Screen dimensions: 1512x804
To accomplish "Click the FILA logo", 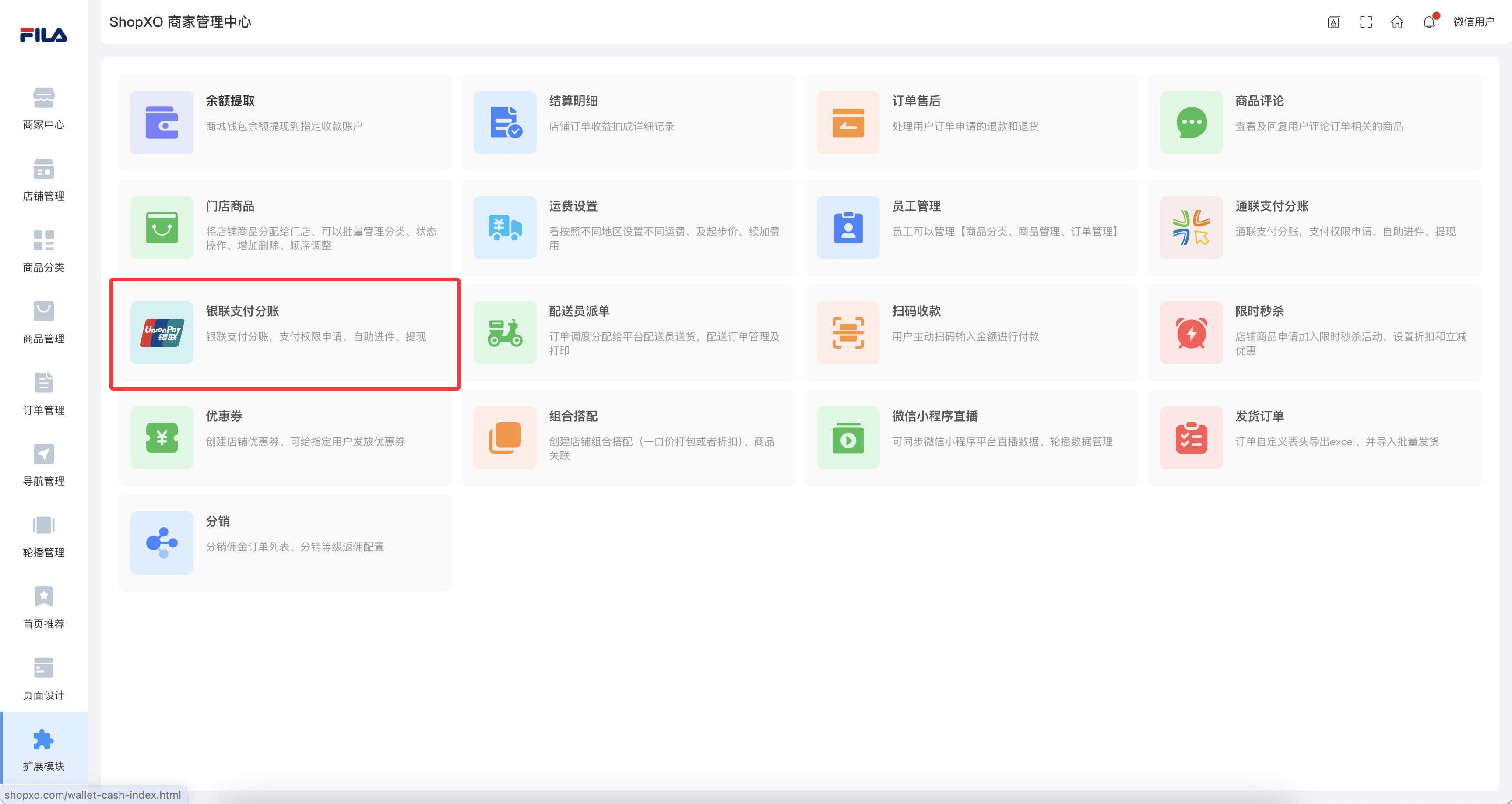I will 43,35.
